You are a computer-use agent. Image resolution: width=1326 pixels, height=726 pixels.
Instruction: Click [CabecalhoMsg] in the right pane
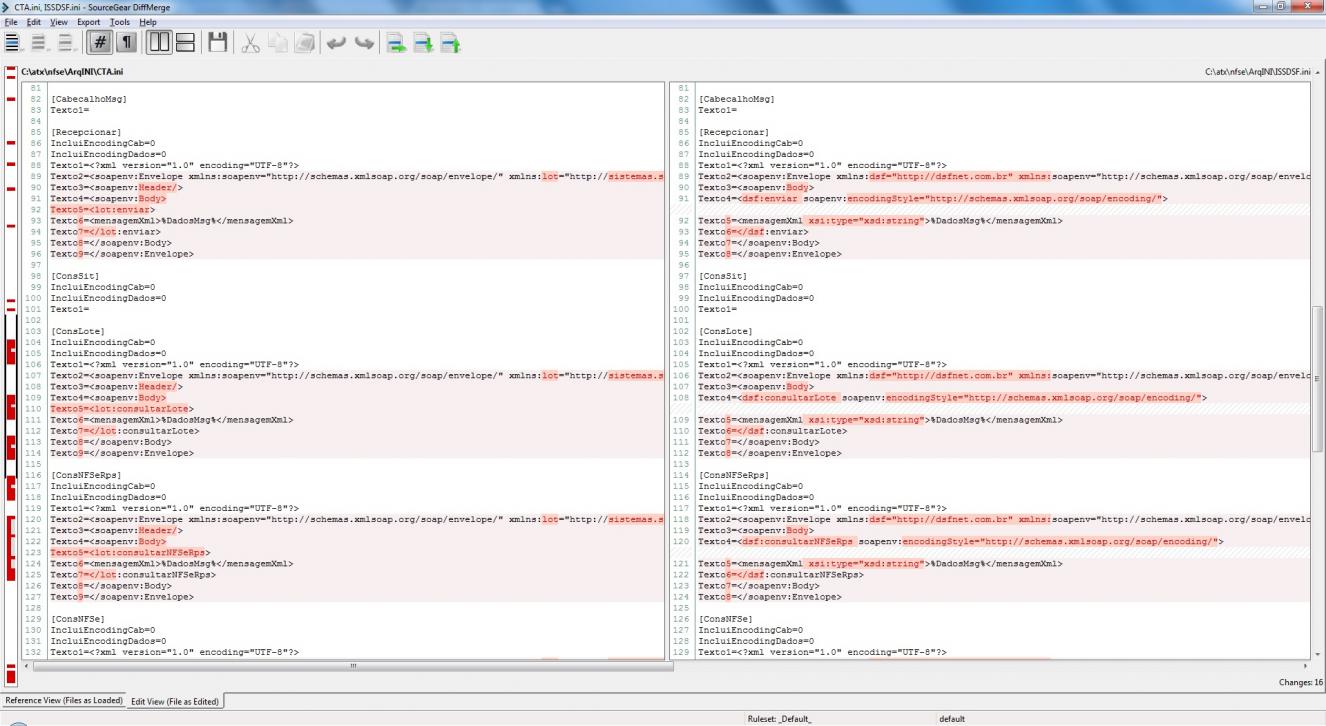click(736, 99)
